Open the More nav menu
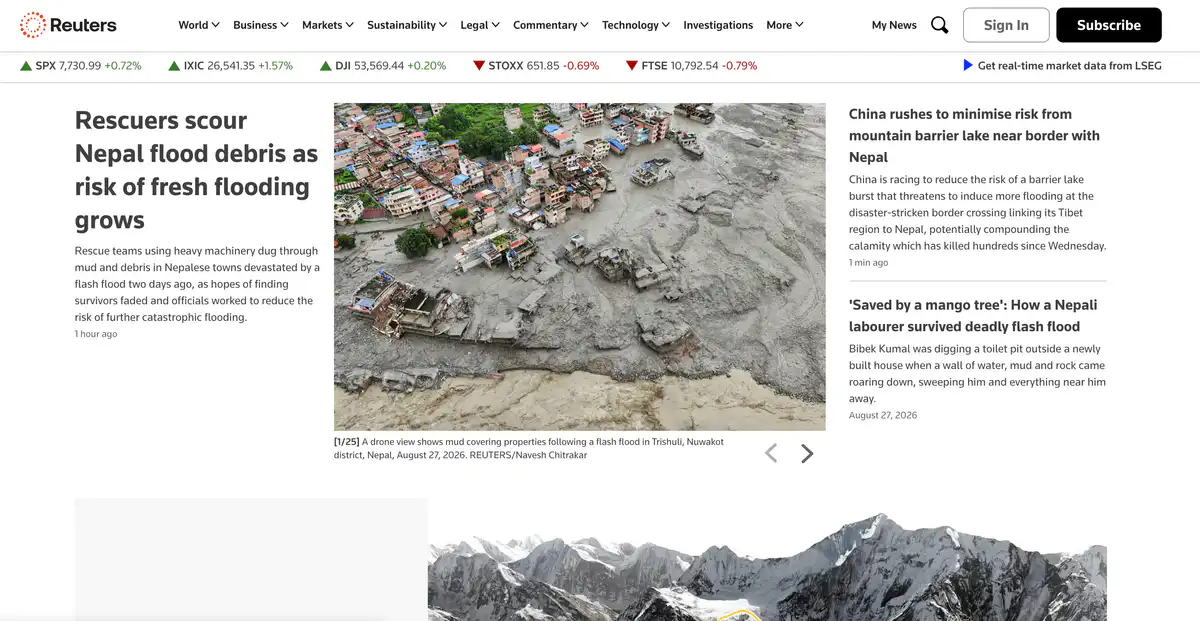This screenshot has height=621, width=1200. 785,25
